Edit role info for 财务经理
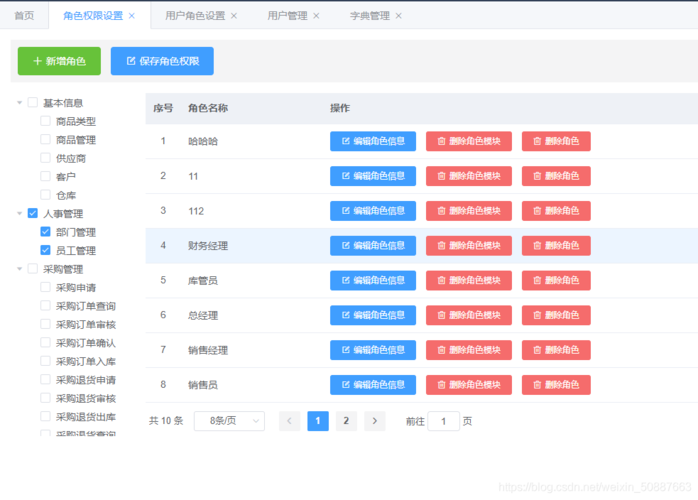 pyautogui.click(x=373, y=246)
